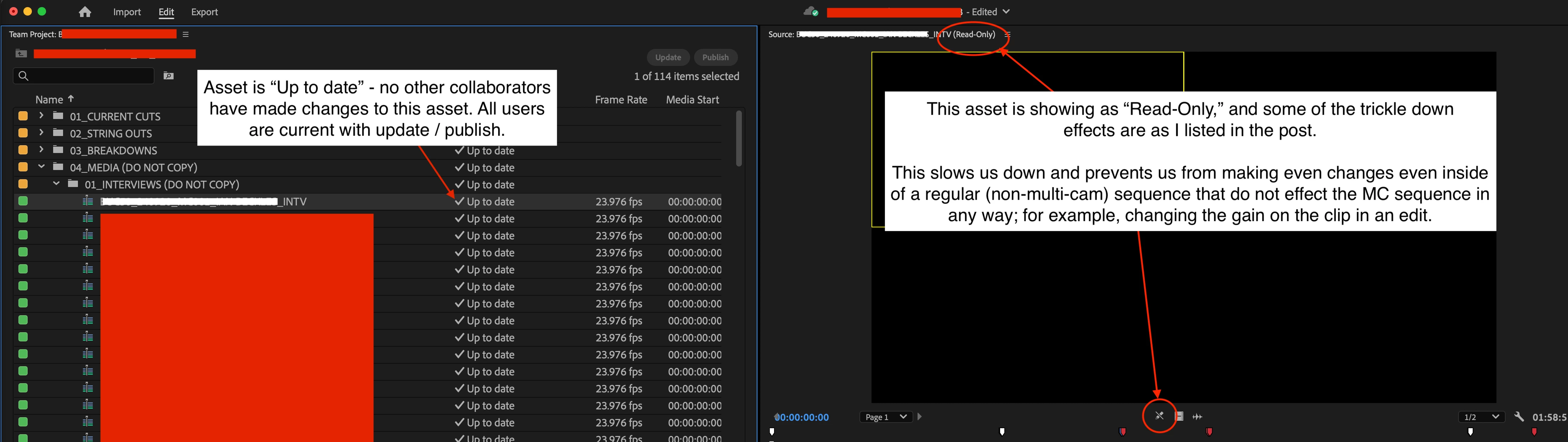This screenshot has width=1568, height=442.
Task: Click the source monitor settings wrench icon
Action: click(x=1519, y=416)
